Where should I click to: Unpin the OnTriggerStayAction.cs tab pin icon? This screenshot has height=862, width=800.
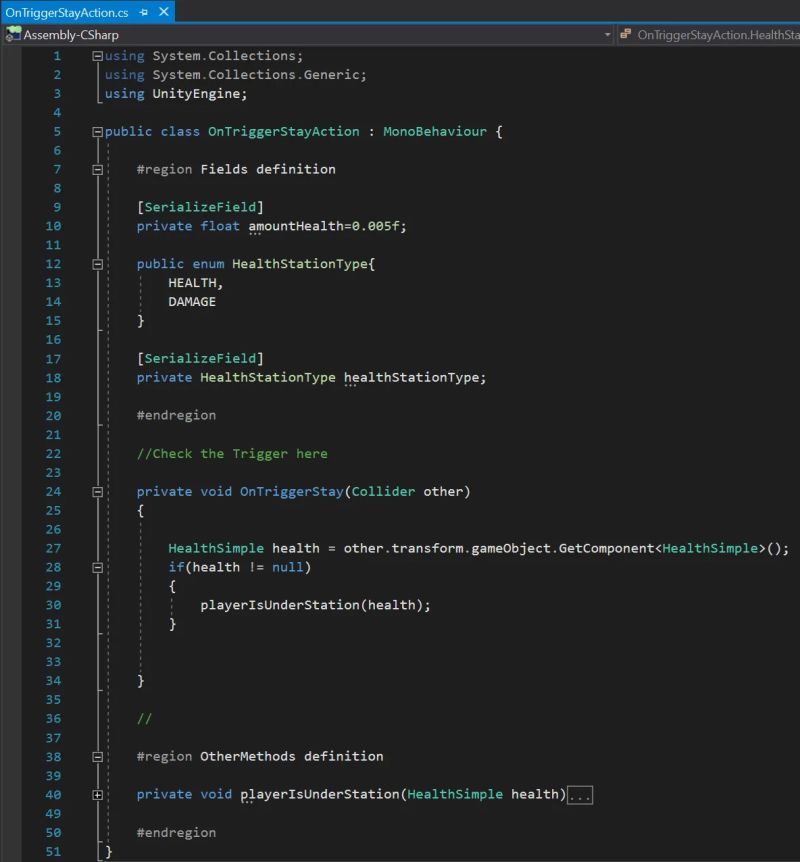pos(143,13)
